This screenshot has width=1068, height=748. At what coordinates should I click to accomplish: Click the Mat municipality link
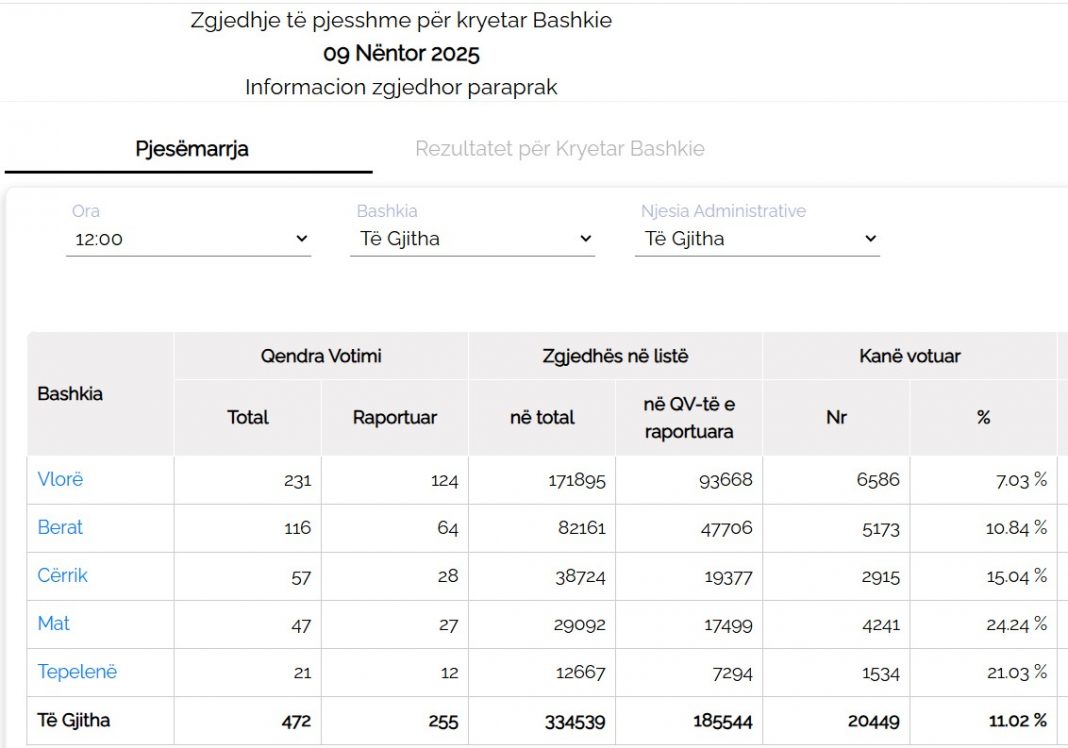click(54, 624)
